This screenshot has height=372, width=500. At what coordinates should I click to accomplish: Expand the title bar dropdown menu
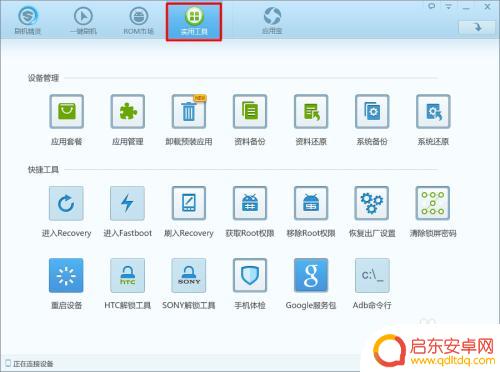click(449, 7)
